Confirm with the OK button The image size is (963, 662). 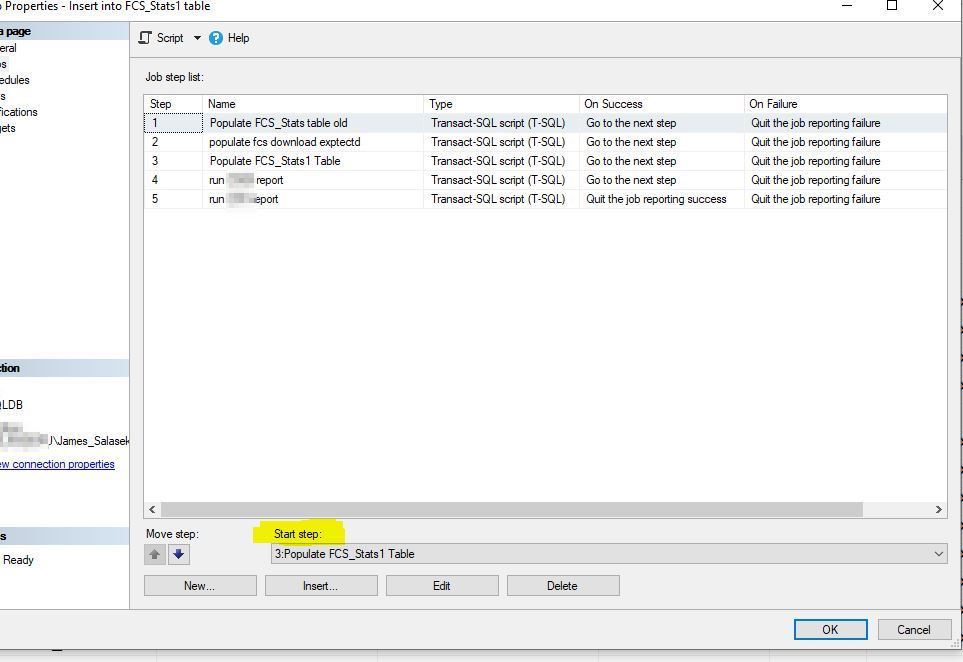(x=830, y=629)
